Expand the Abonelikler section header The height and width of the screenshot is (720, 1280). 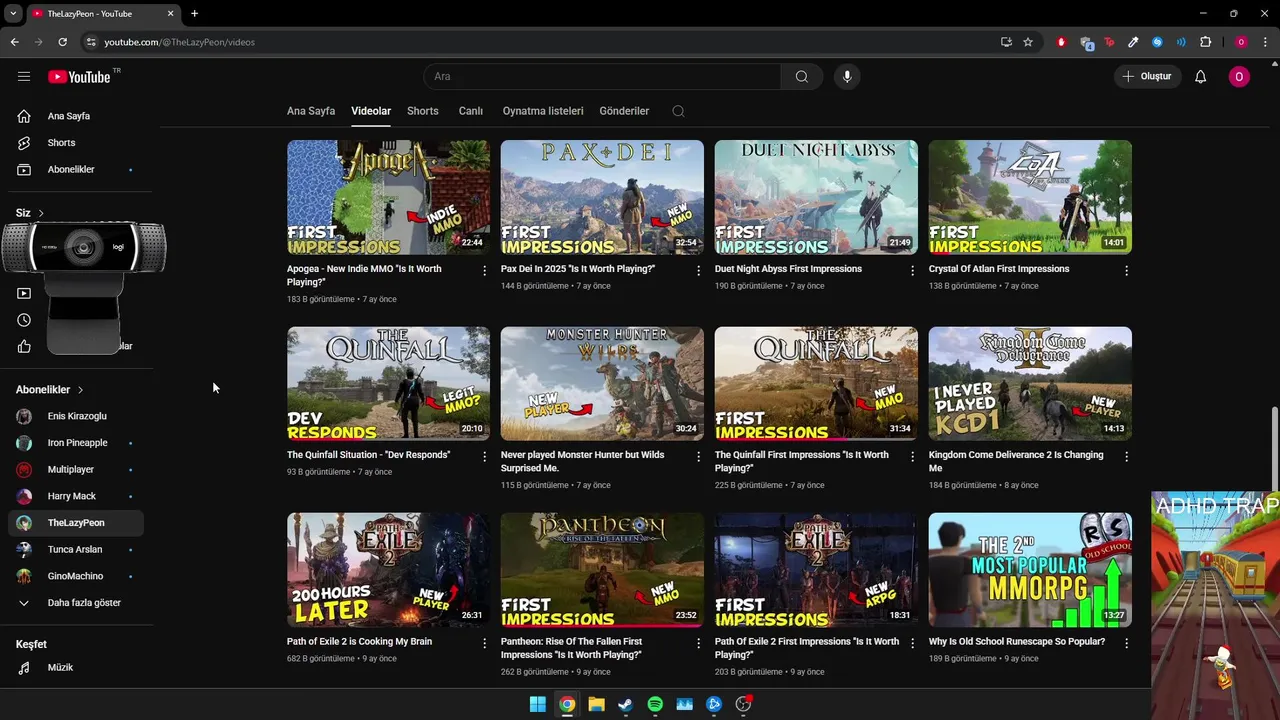(x=50, y=390)
